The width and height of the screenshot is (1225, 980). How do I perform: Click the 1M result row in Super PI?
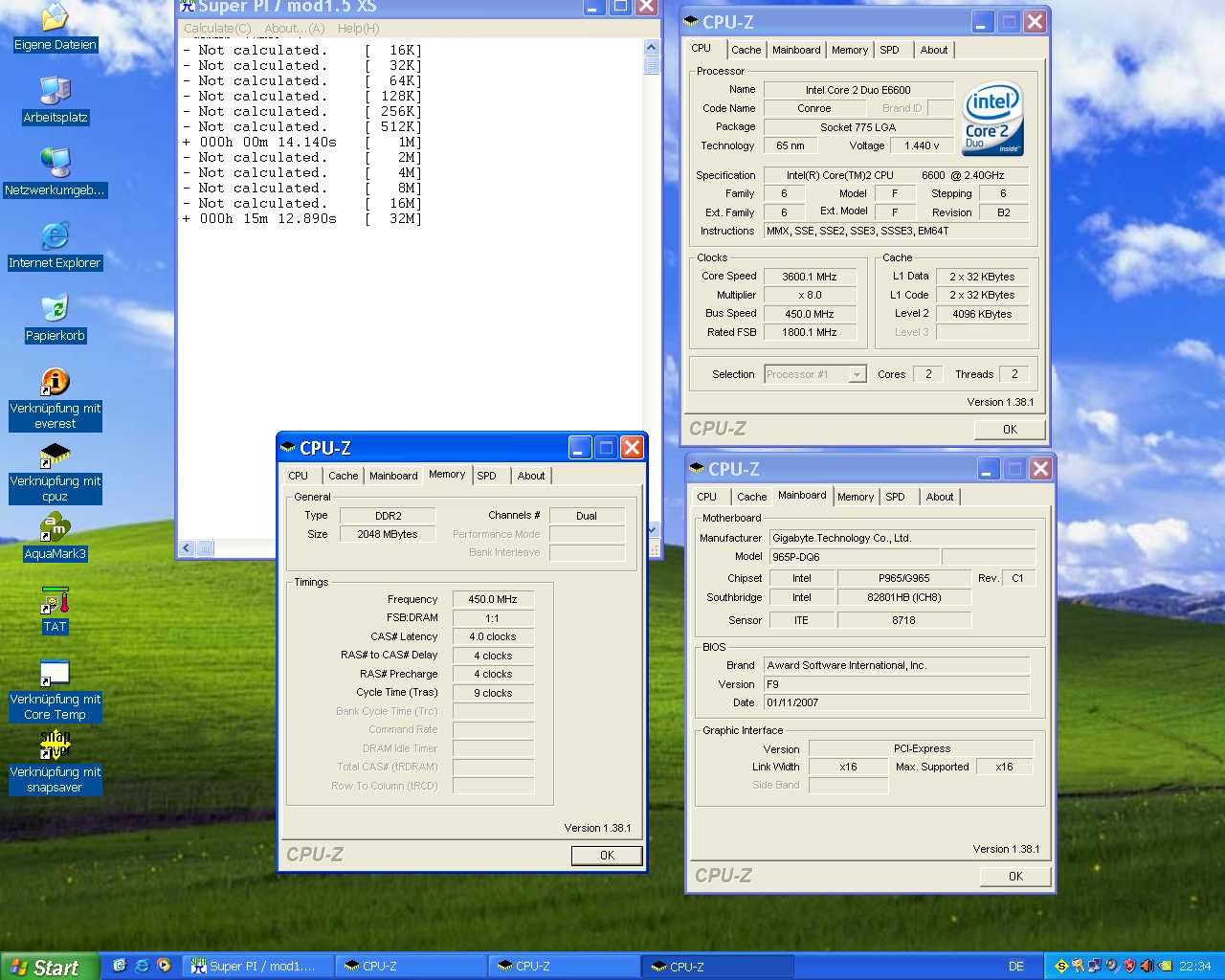[x=301, y=143]
